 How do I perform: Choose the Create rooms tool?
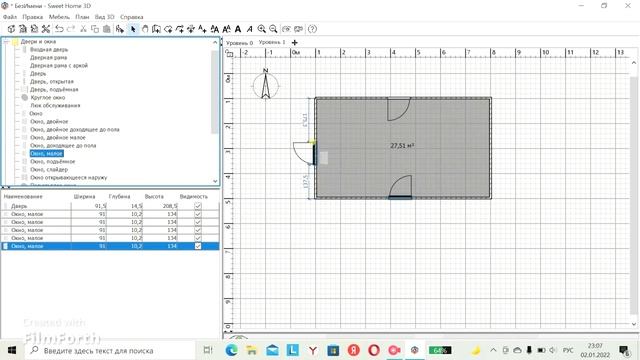[168, 29]
